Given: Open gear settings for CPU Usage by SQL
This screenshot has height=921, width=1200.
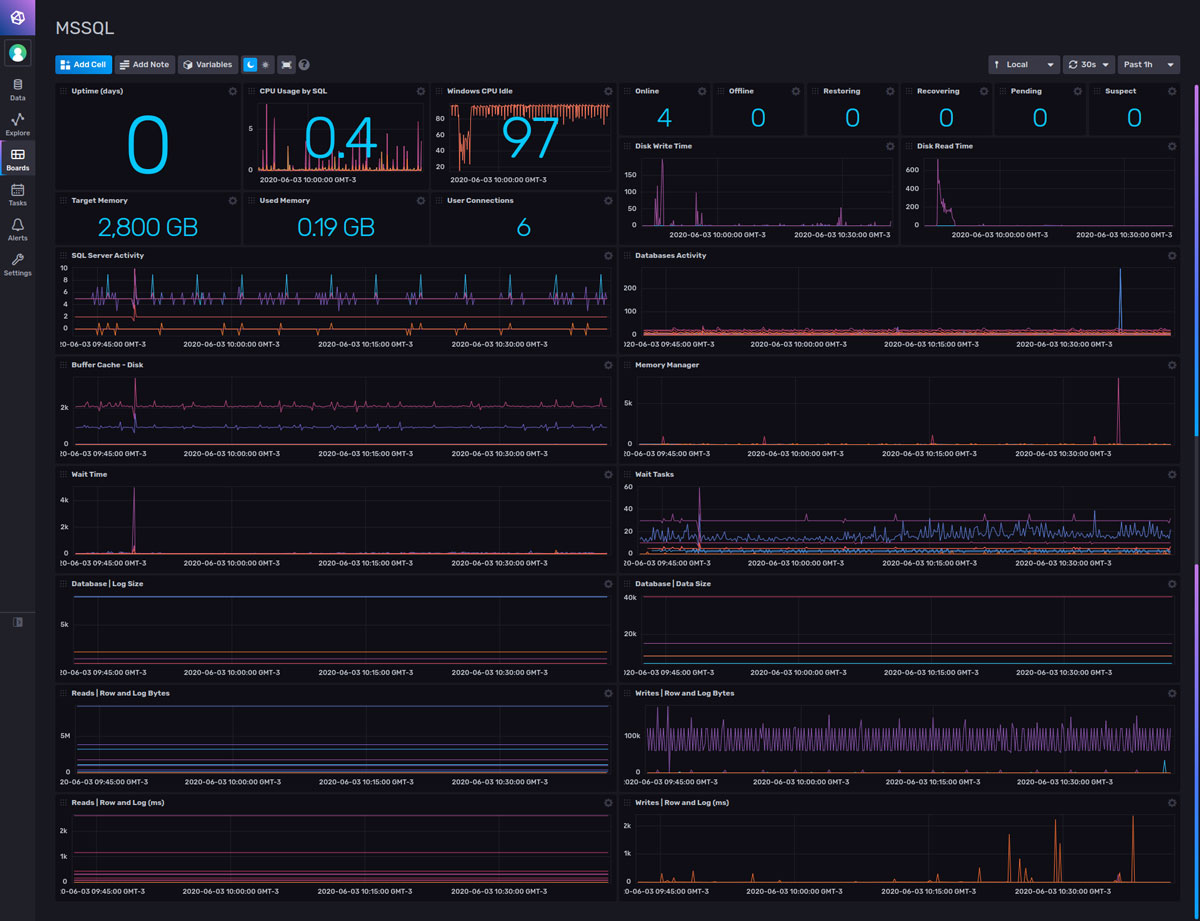Looking at the screenshot, I should click(421, 91).
